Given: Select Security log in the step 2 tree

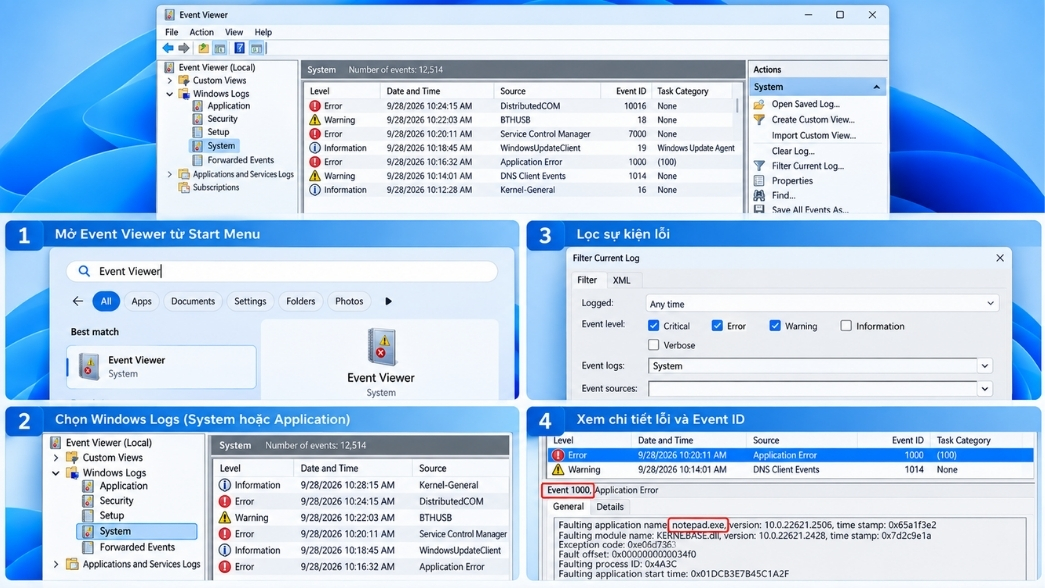Looking at the screenshot, I should click(x=116, y=501).
